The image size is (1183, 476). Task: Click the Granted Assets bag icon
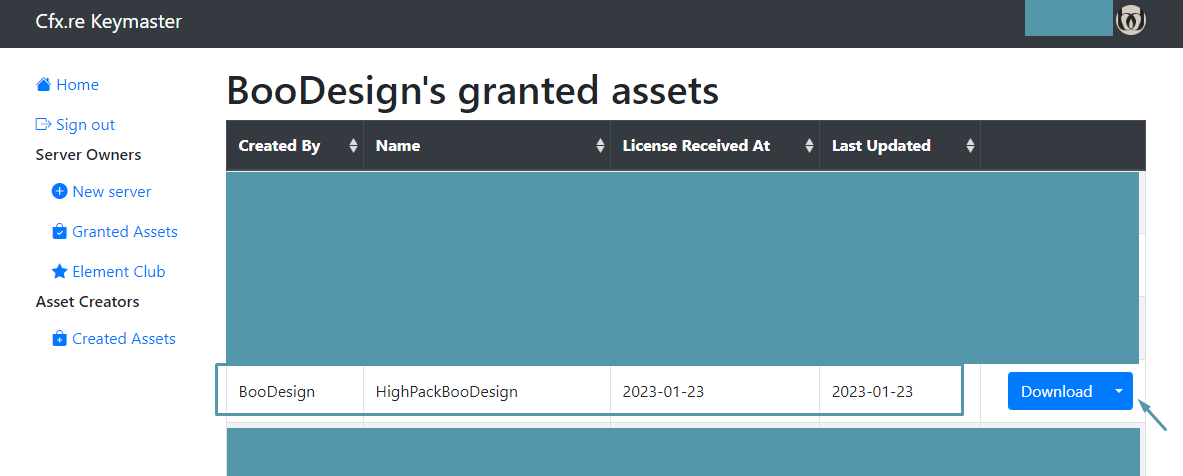point(59,232)
